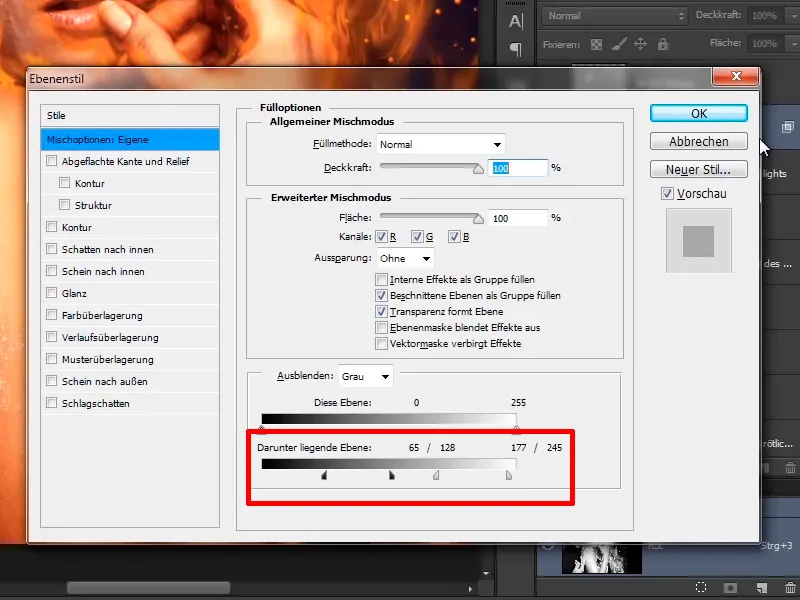Uncheck Transparenz formt Ebene
Screen dimensions: 800x600
click(381, 311)
